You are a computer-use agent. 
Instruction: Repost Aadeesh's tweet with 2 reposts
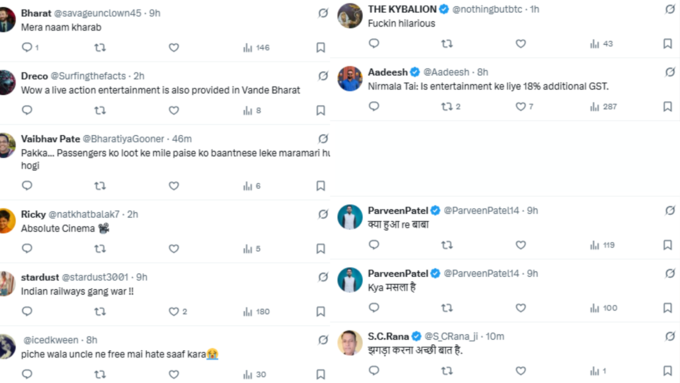tap(450, 106)
